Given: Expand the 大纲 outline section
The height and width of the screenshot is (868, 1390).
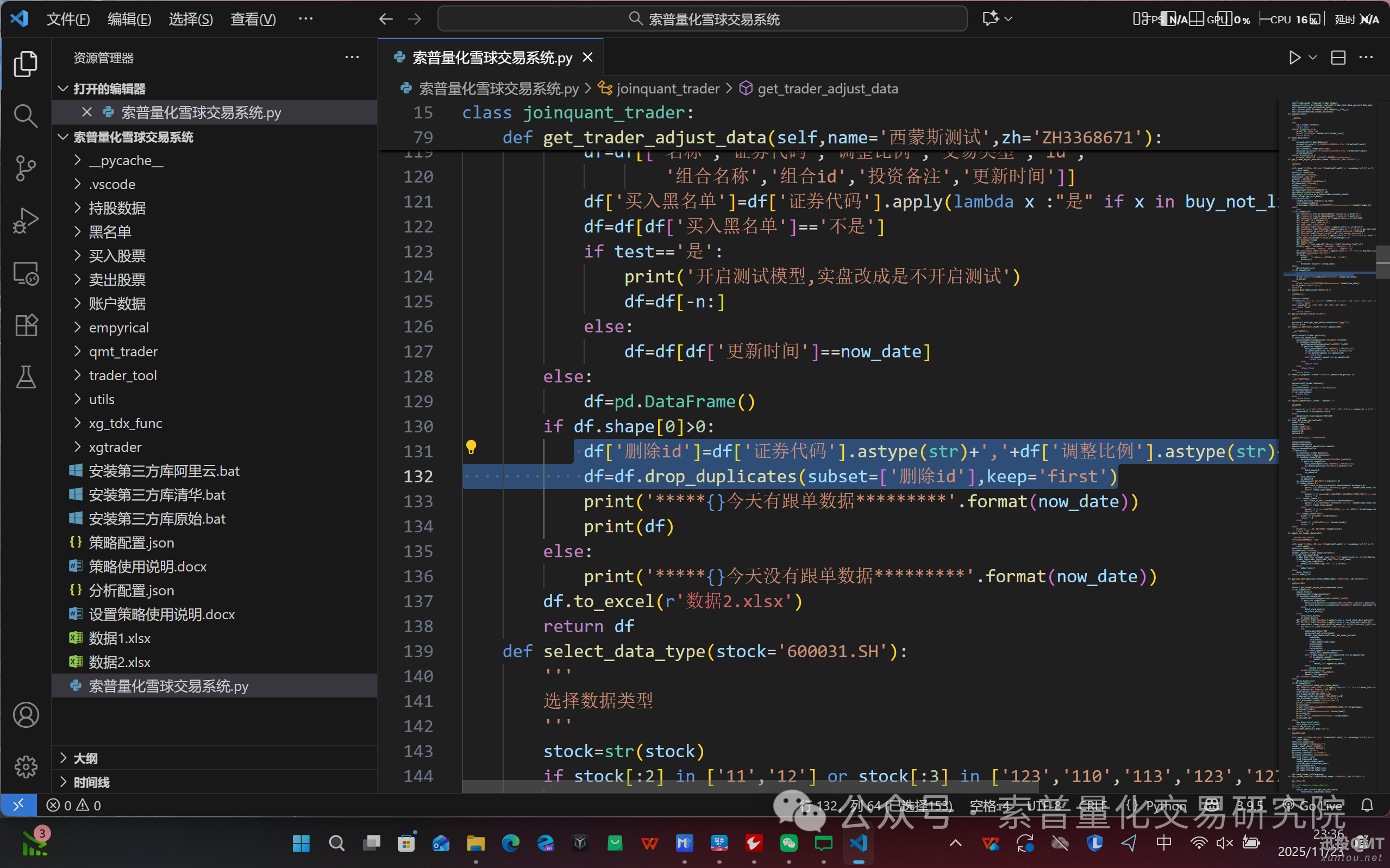Looking at the screenshot, I should (x=85, y=758).
